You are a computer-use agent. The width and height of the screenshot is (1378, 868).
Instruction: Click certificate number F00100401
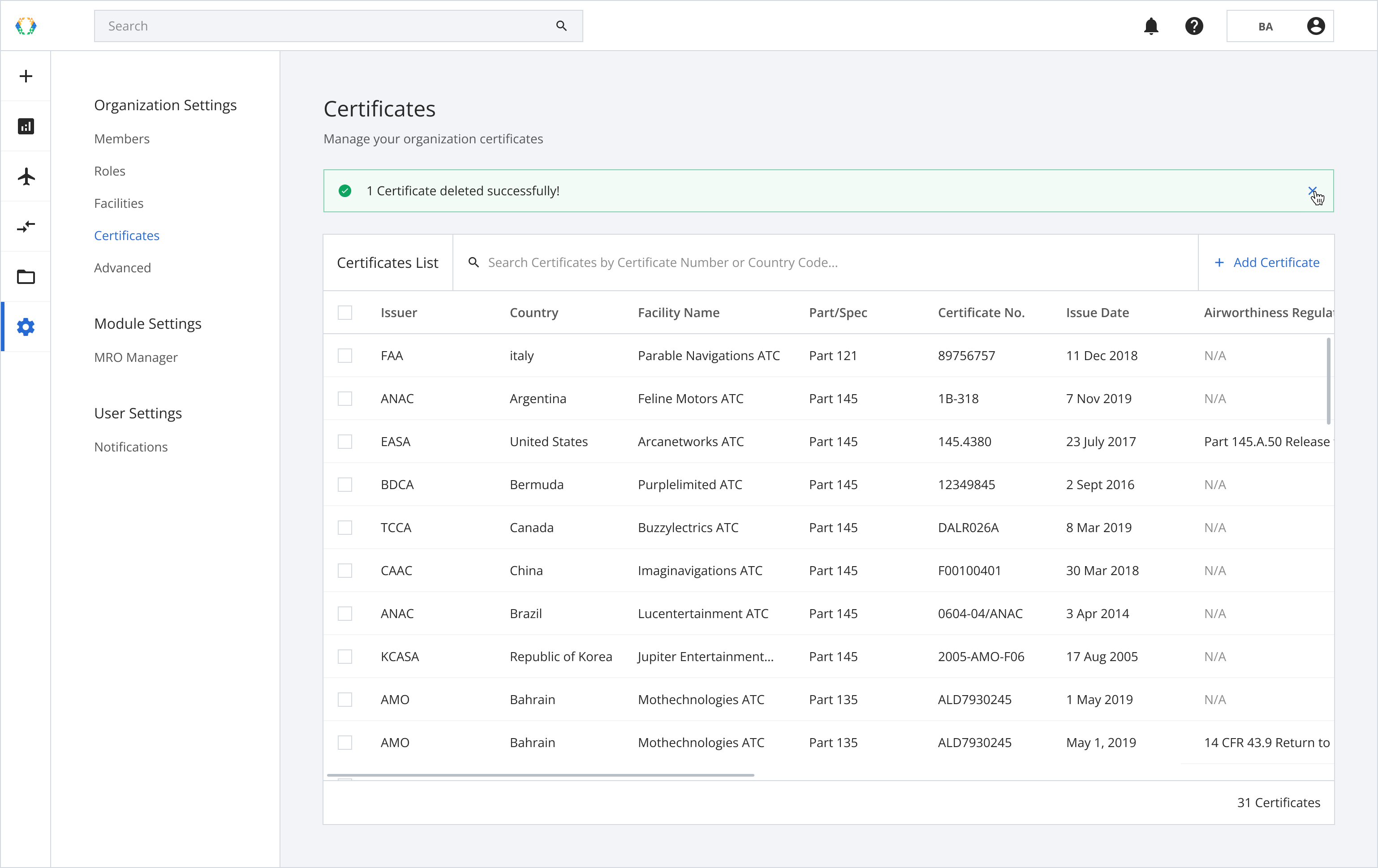pyautogui.click(x=969, y=571)
